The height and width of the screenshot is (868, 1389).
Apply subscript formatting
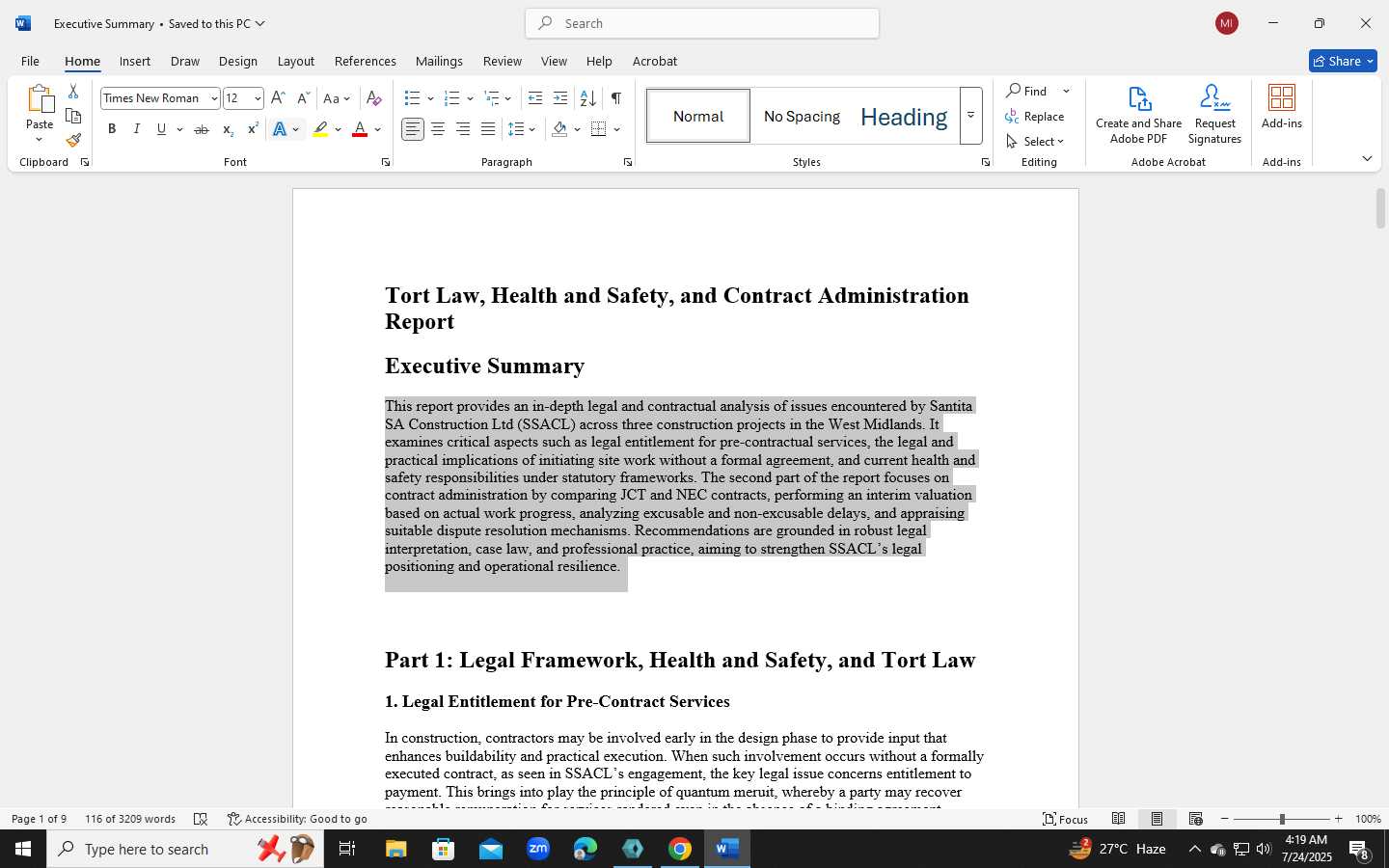coord(228,129)
